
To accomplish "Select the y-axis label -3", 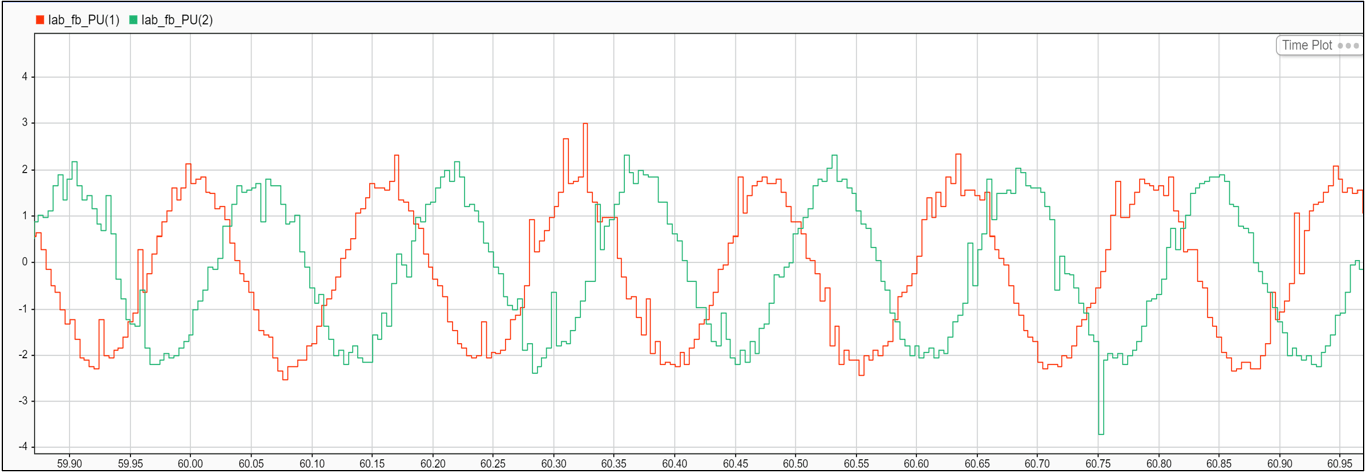I will tap(23, 401).
